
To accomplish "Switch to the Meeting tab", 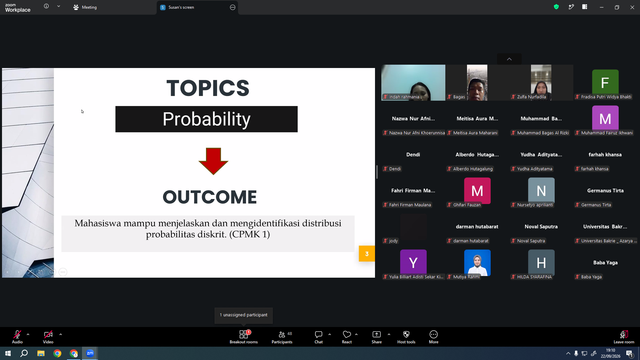I will tap(85, 7).
